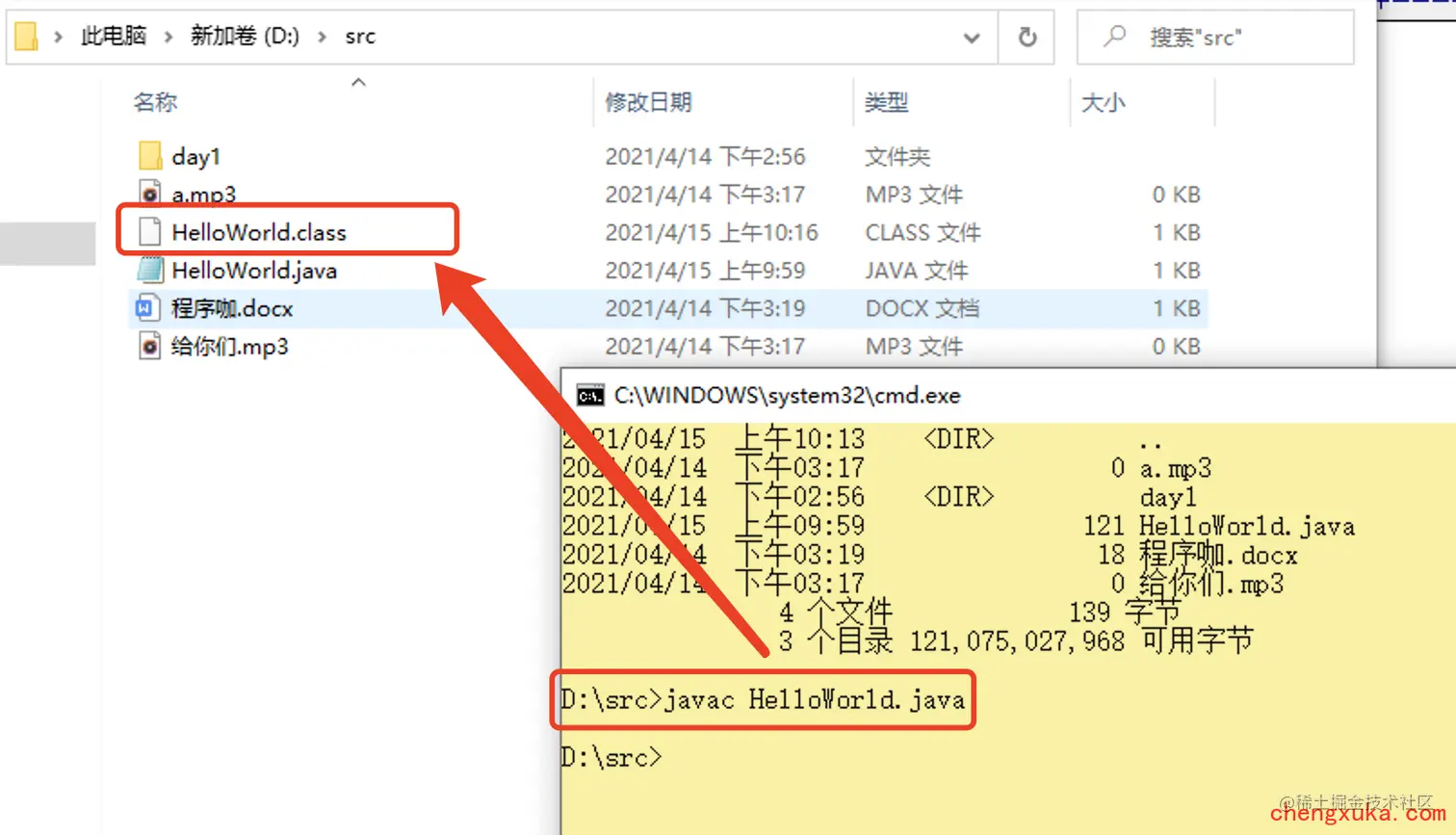The height and width of the screenshot is (835, 1456).
Task: Click the search magnifier icon
Action: (1114, 37)
